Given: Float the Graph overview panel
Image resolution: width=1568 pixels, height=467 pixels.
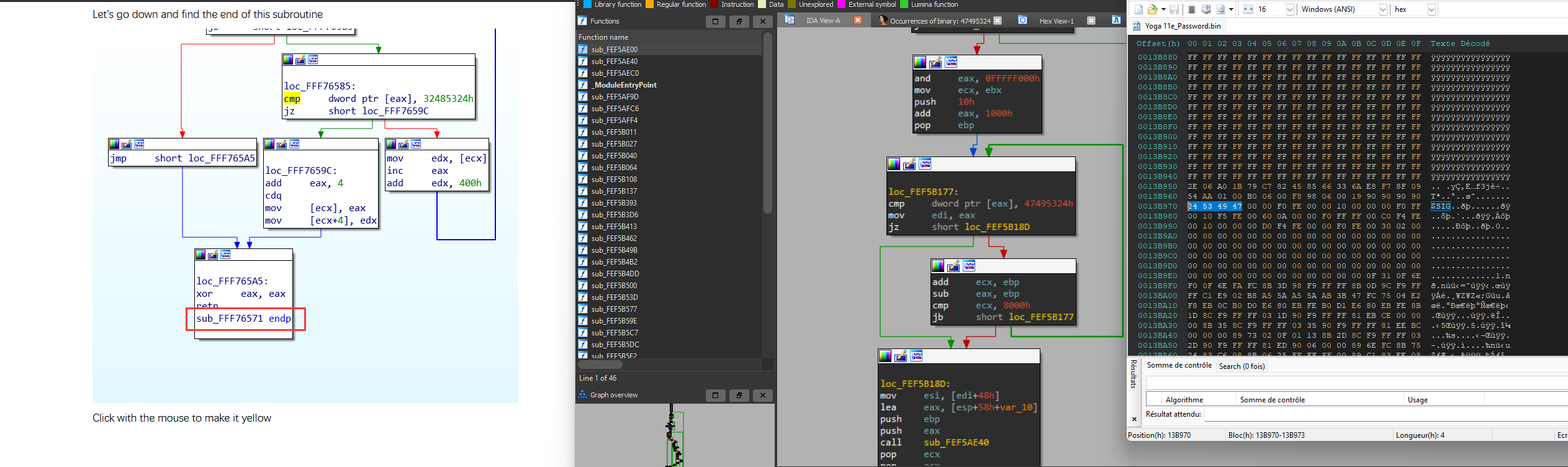Looking at the screenshot, I should click(x=739, y=395).
